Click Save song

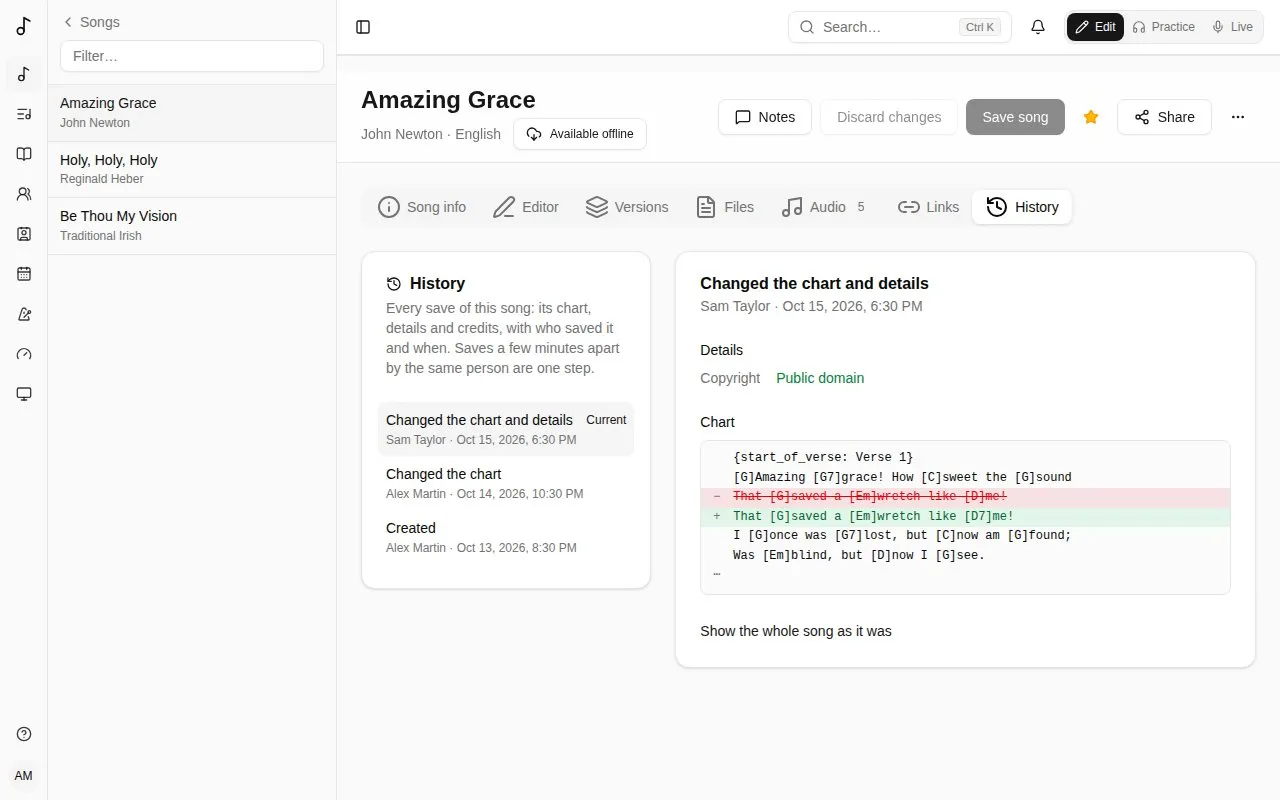(1015, 117)
